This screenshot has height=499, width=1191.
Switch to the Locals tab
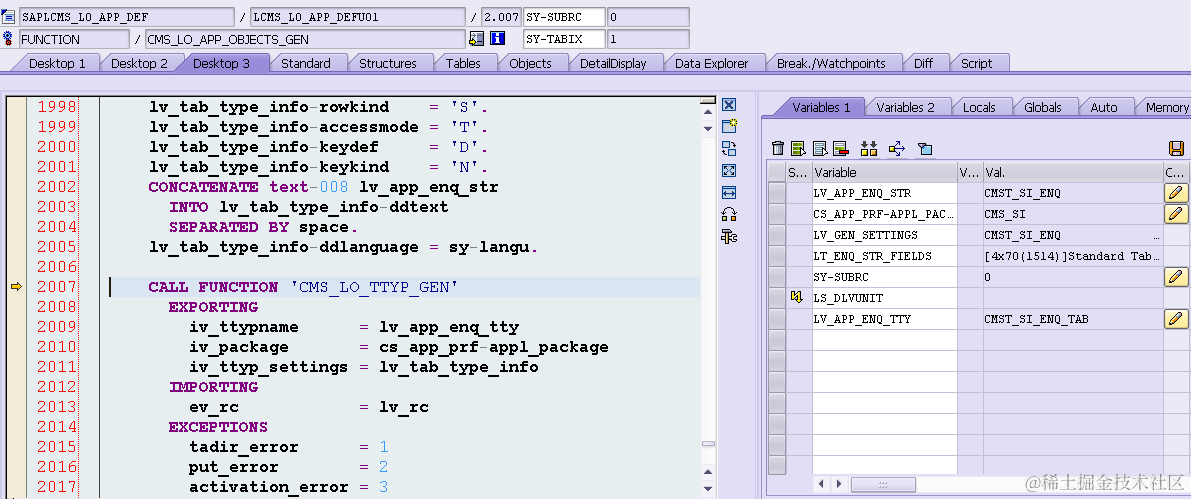pos(979,108)
